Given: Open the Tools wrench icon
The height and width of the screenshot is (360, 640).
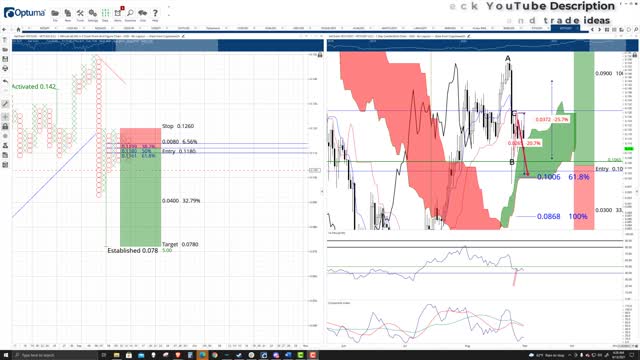Looking at the screenshot, I should point(80,14).
